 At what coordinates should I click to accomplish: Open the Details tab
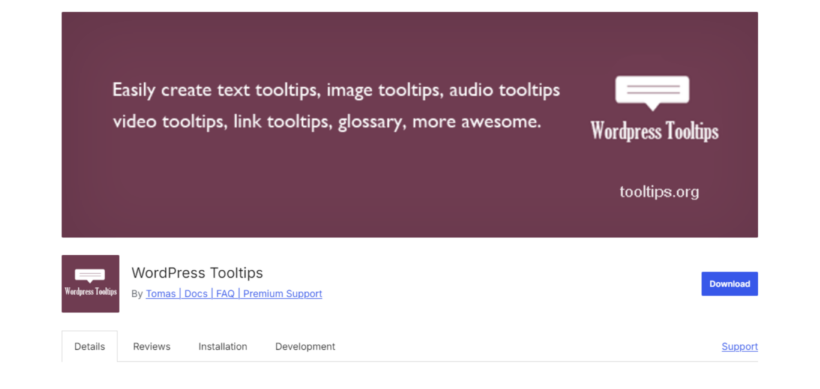[x=89, y=347]
